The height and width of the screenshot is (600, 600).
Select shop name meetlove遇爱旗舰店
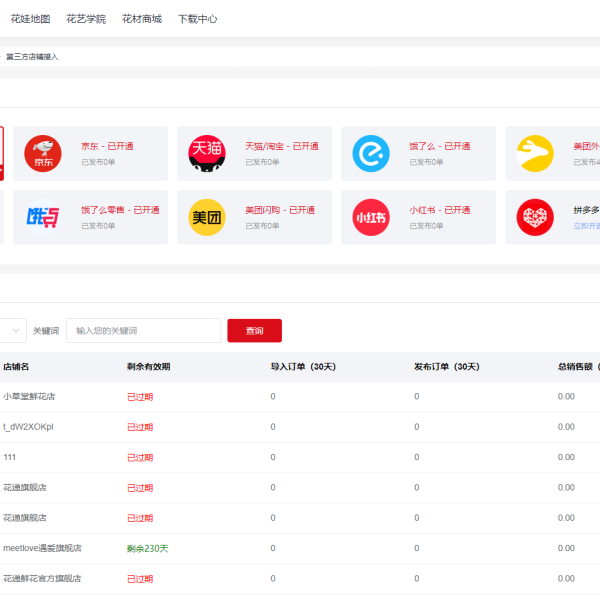(42, 548)
